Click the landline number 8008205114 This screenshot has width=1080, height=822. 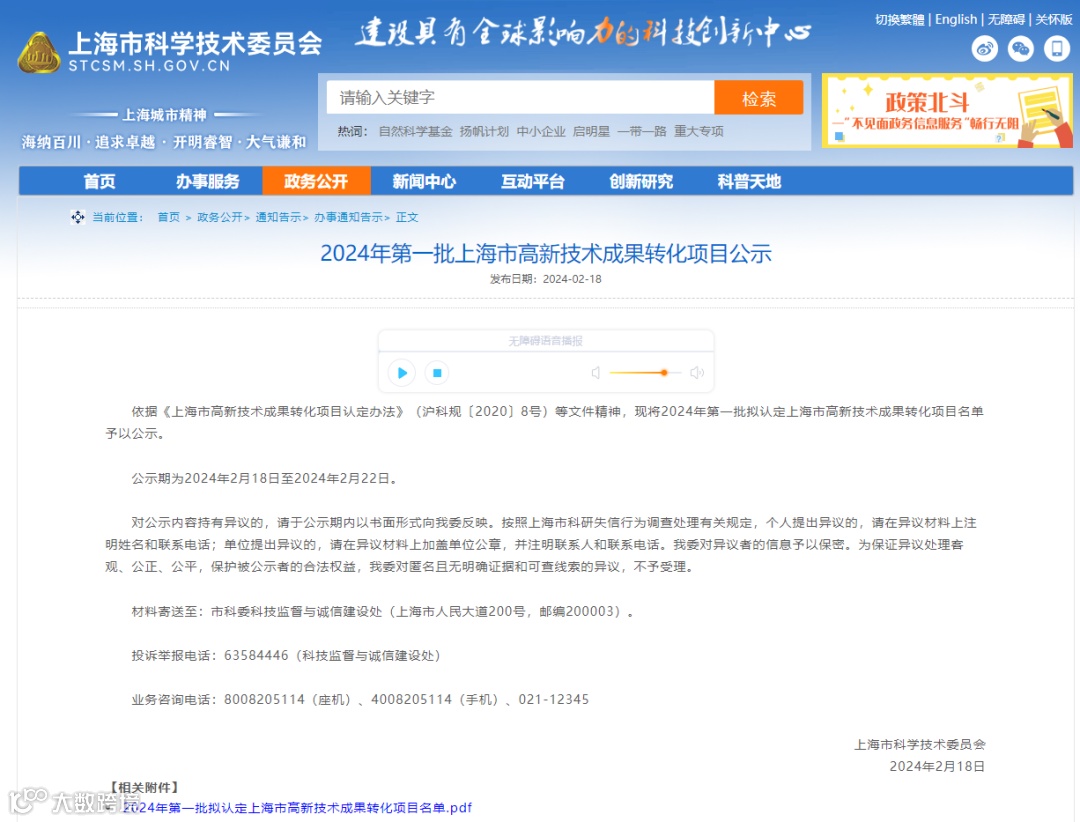264,699
